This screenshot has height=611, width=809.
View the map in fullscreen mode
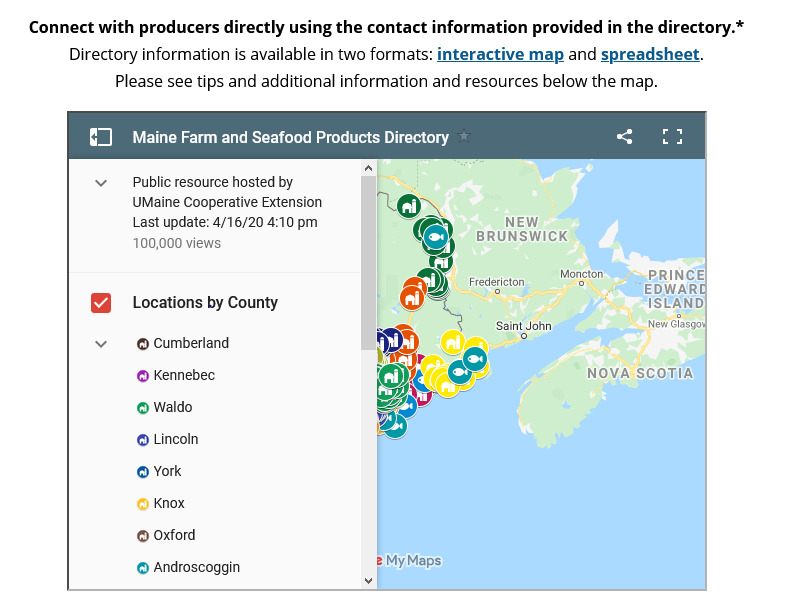point(672,137)
